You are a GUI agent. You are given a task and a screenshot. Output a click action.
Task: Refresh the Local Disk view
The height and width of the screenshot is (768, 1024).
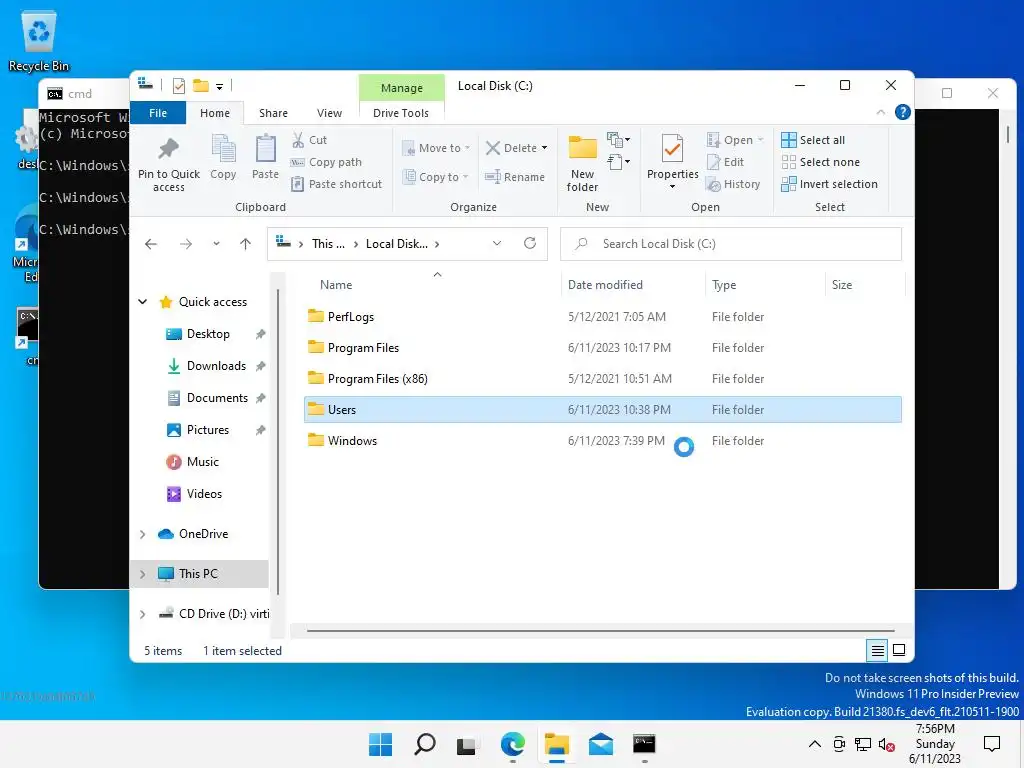[530, 243]
